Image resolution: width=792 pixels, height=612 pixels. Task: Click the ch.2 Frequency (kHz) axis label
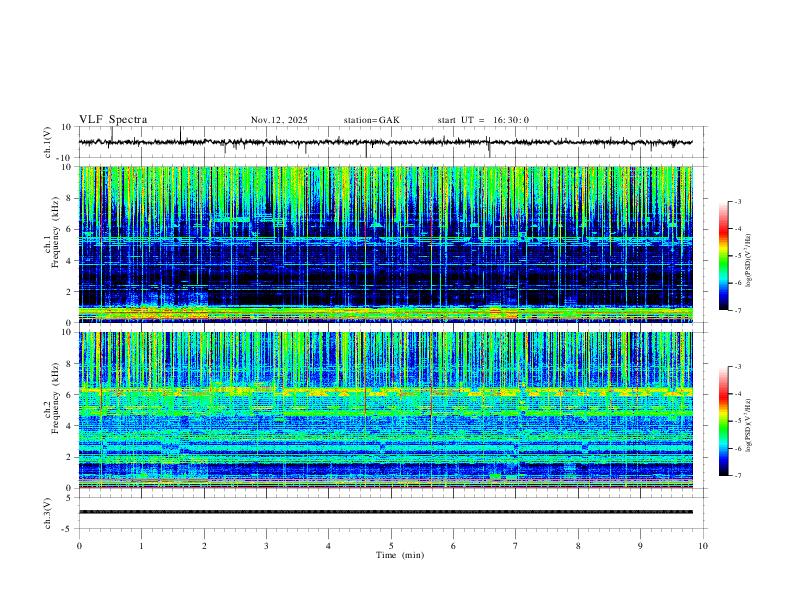click(x=52, y=397)
